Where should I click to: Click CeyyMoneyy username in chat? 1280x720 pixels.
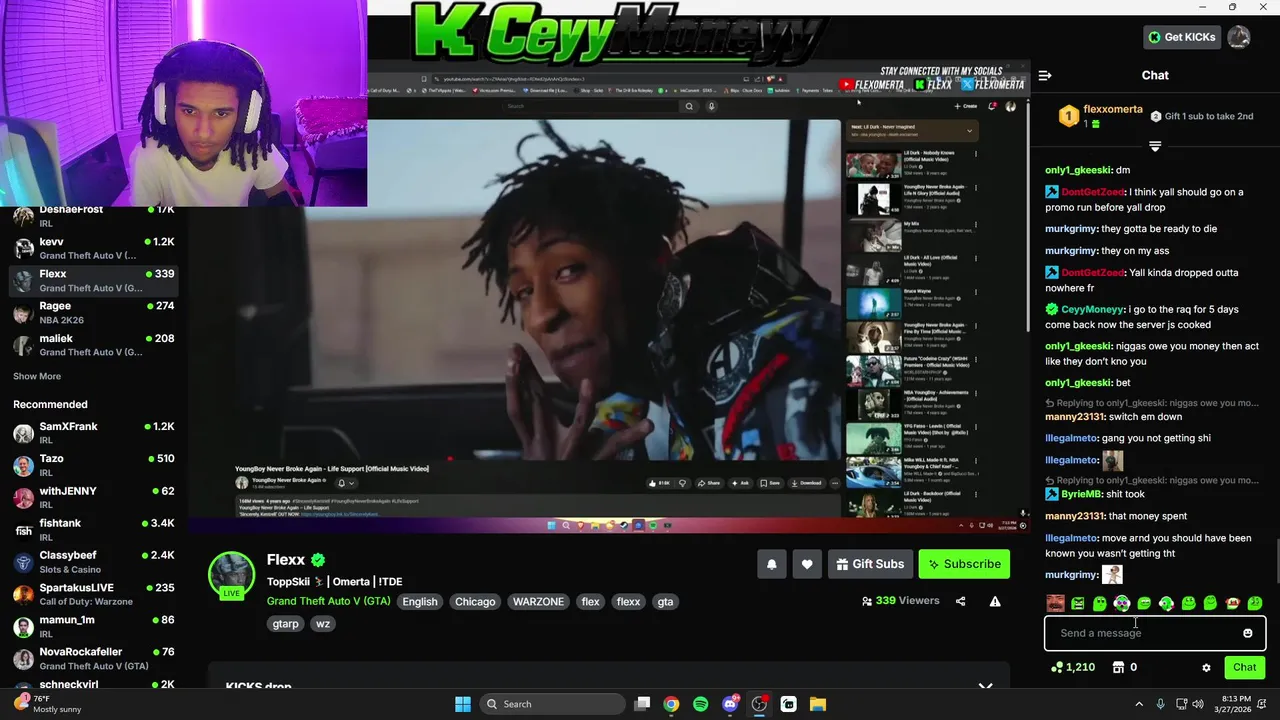coord(1092,310)
